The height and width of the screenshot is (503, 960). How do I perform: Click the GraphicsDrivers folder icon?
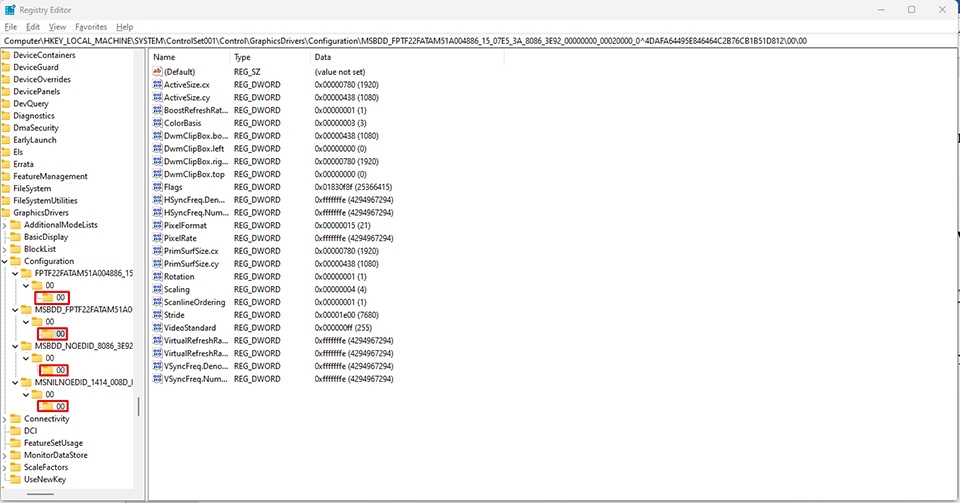pos(6,213)
